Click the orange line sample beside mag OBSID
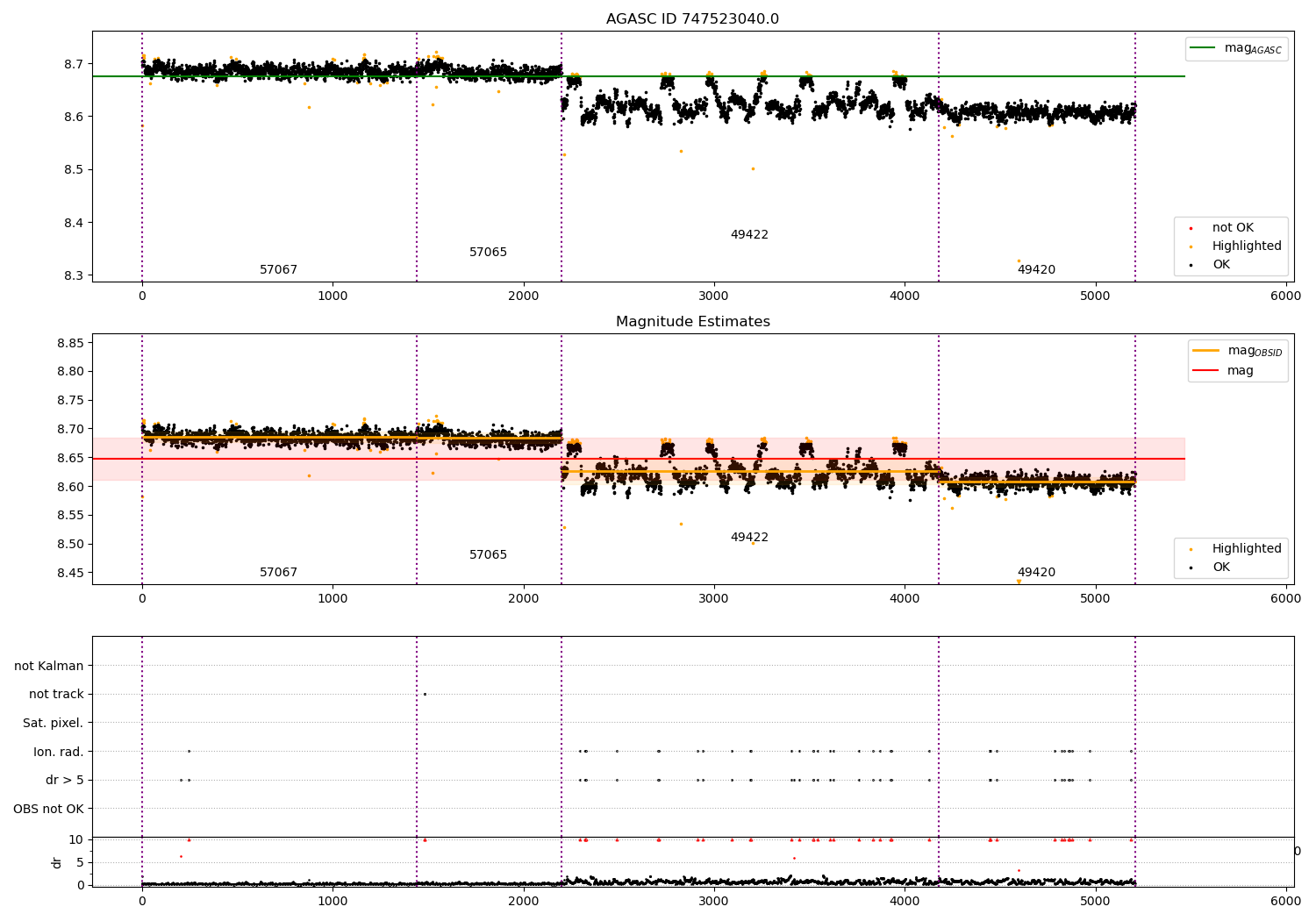Screen dimensions: 1316x921 tap(1206, 351)
